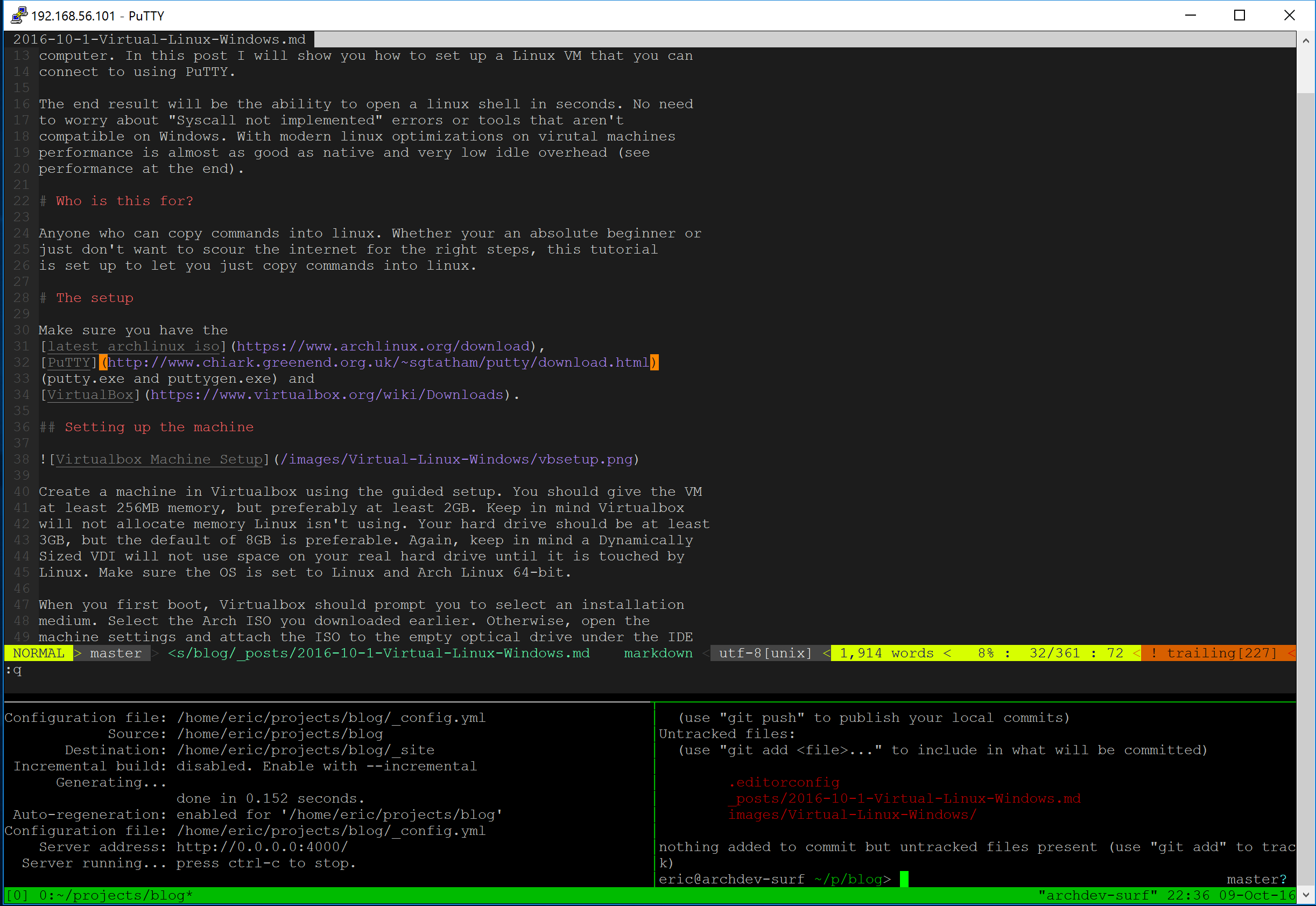Click the shell prompt cursor in git pane
Viewport: 1316px width, 906px height.
(904, 879)
